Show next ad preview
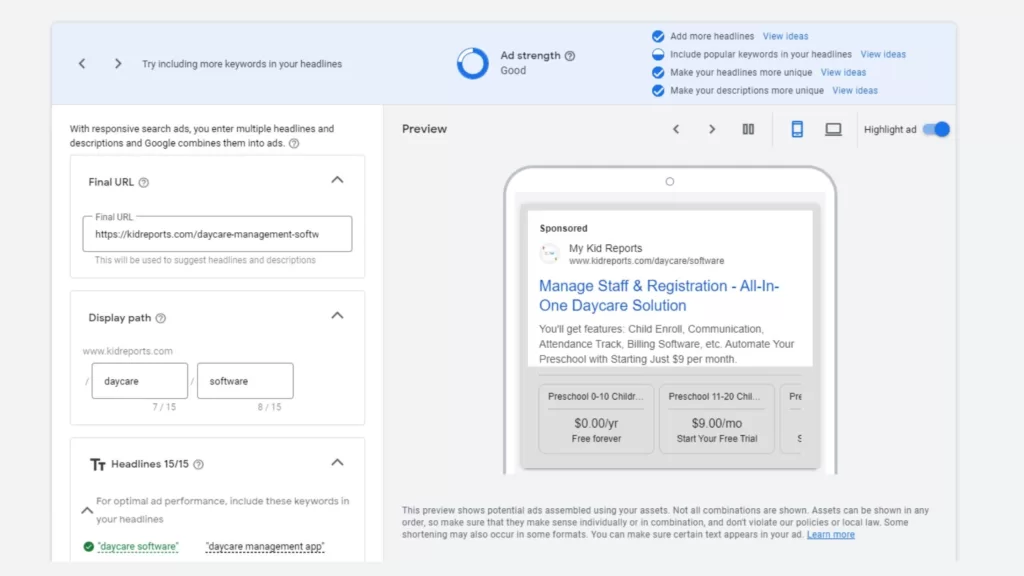1024x576 pixels. coord(712,129)
